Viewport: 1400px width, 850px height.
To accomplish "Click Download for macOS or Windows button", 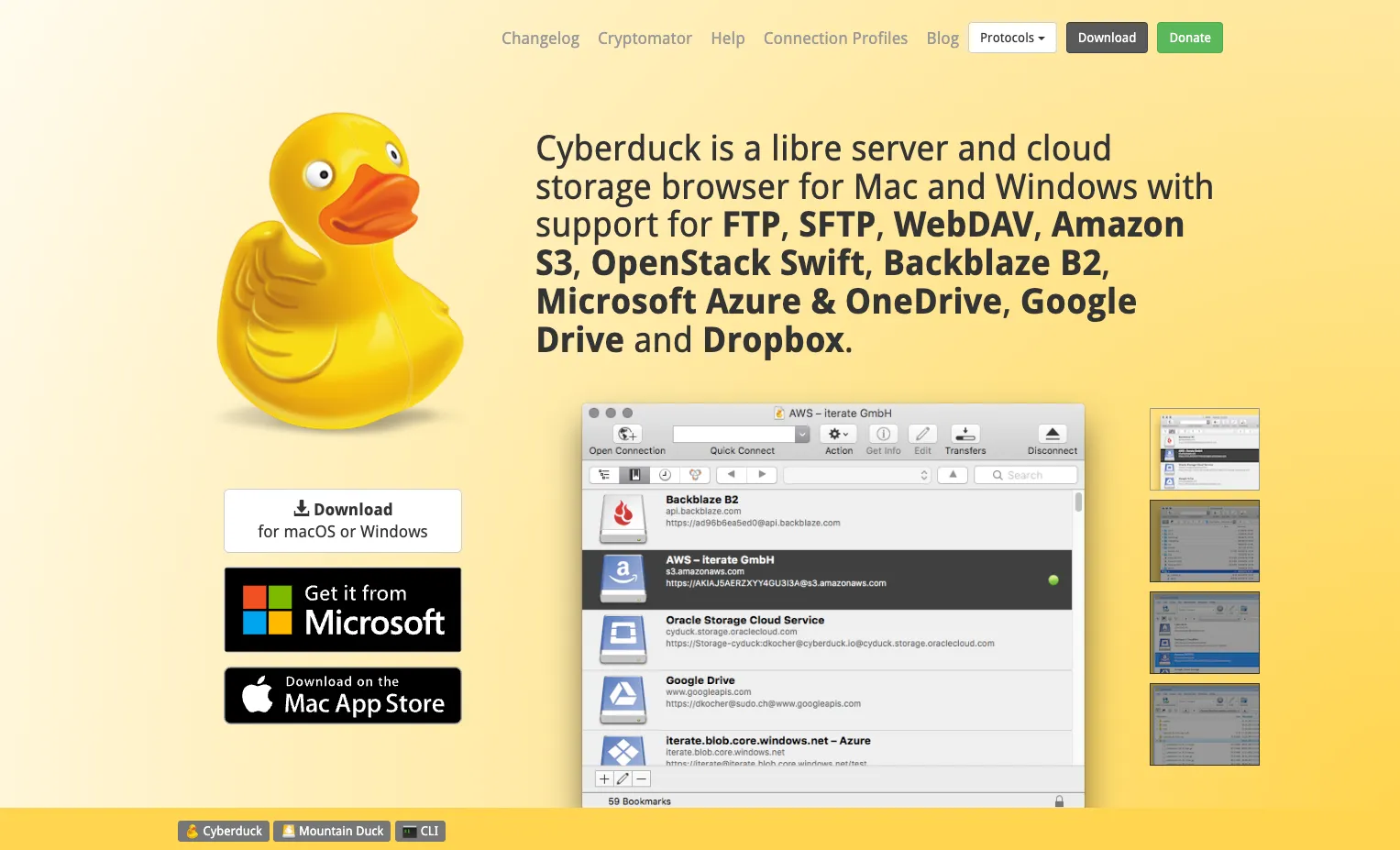I will tap(343, 521).
